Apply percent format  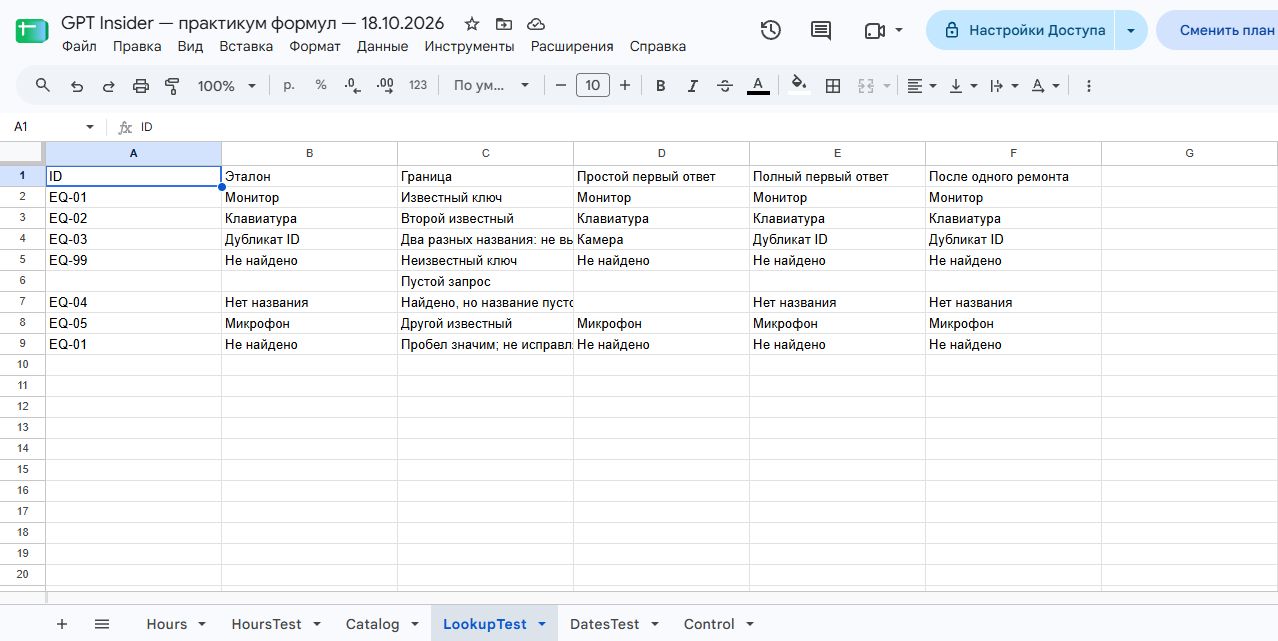(x=321, y=86)
